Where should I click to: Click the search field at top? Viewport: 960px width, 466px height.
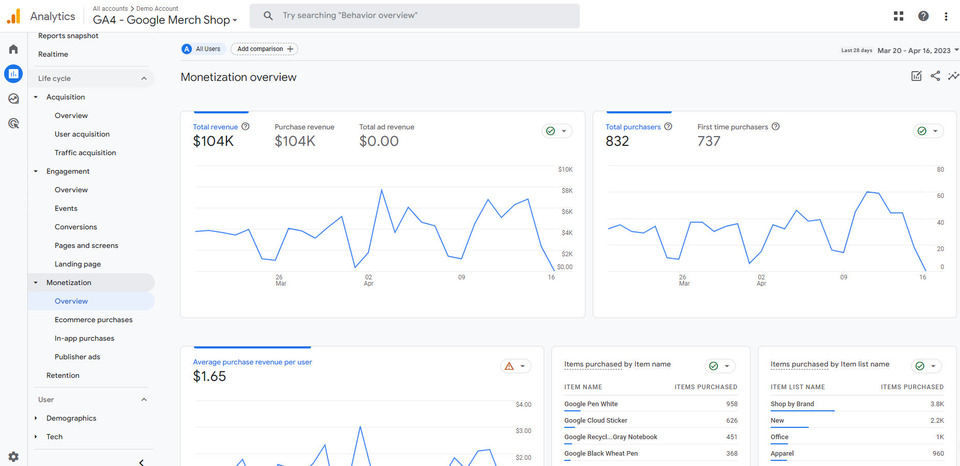point(414,16)
